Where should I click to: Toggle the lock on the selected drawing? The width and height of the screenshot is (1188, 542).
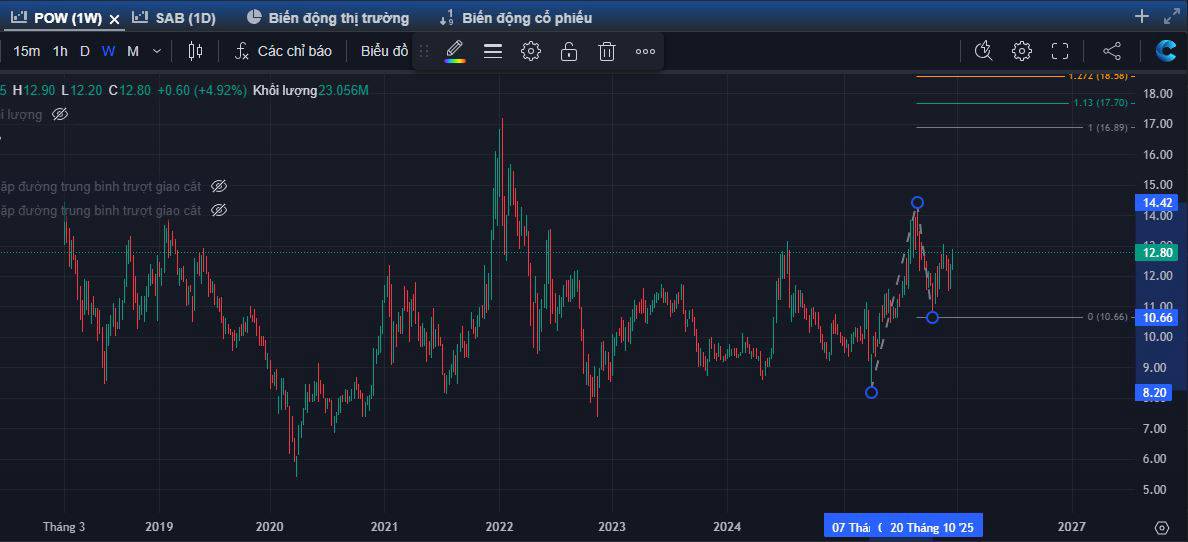pos(569,51)
